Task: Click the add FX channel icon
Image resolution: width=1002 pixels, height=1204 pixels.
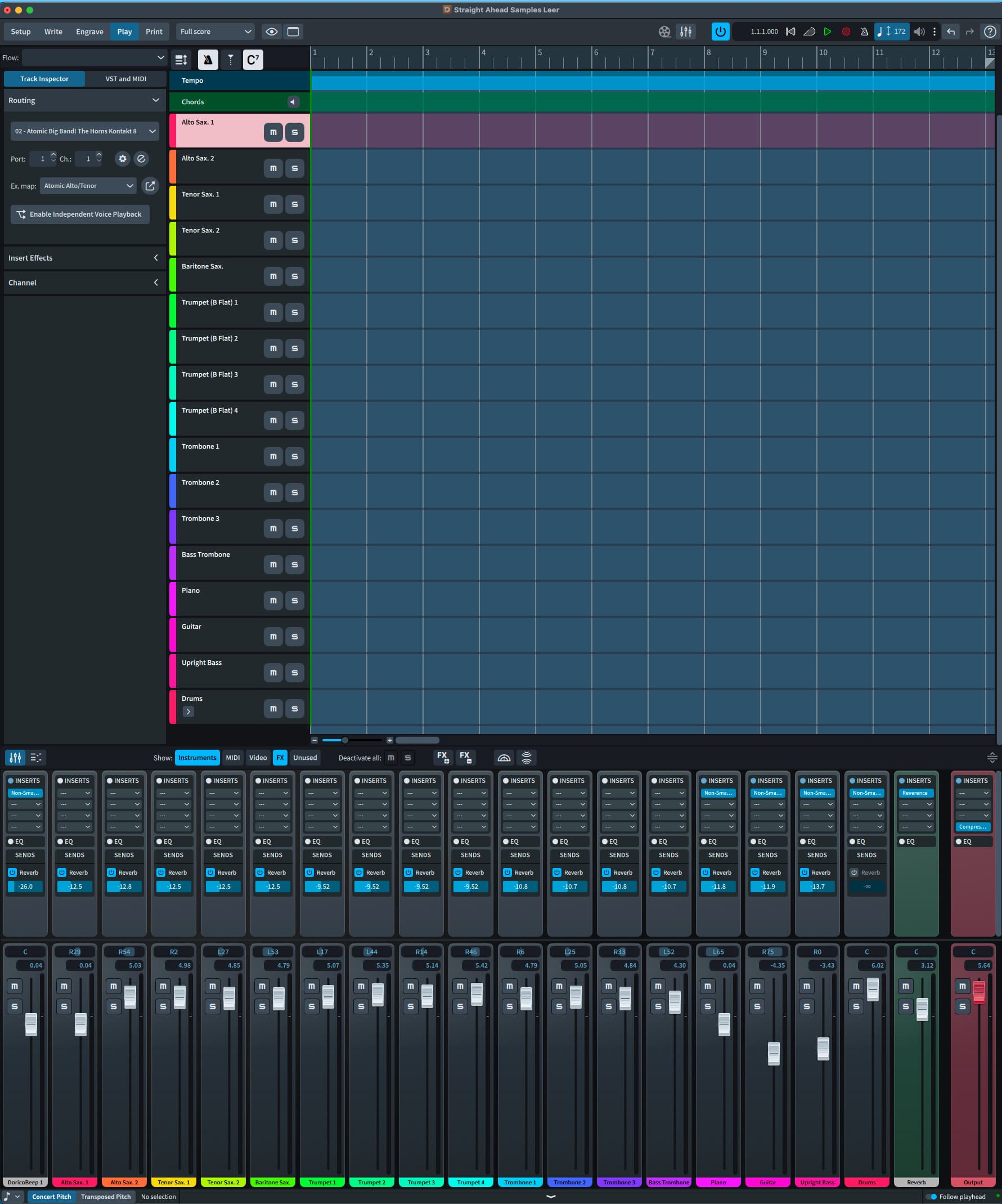Action: coord(442,758)
